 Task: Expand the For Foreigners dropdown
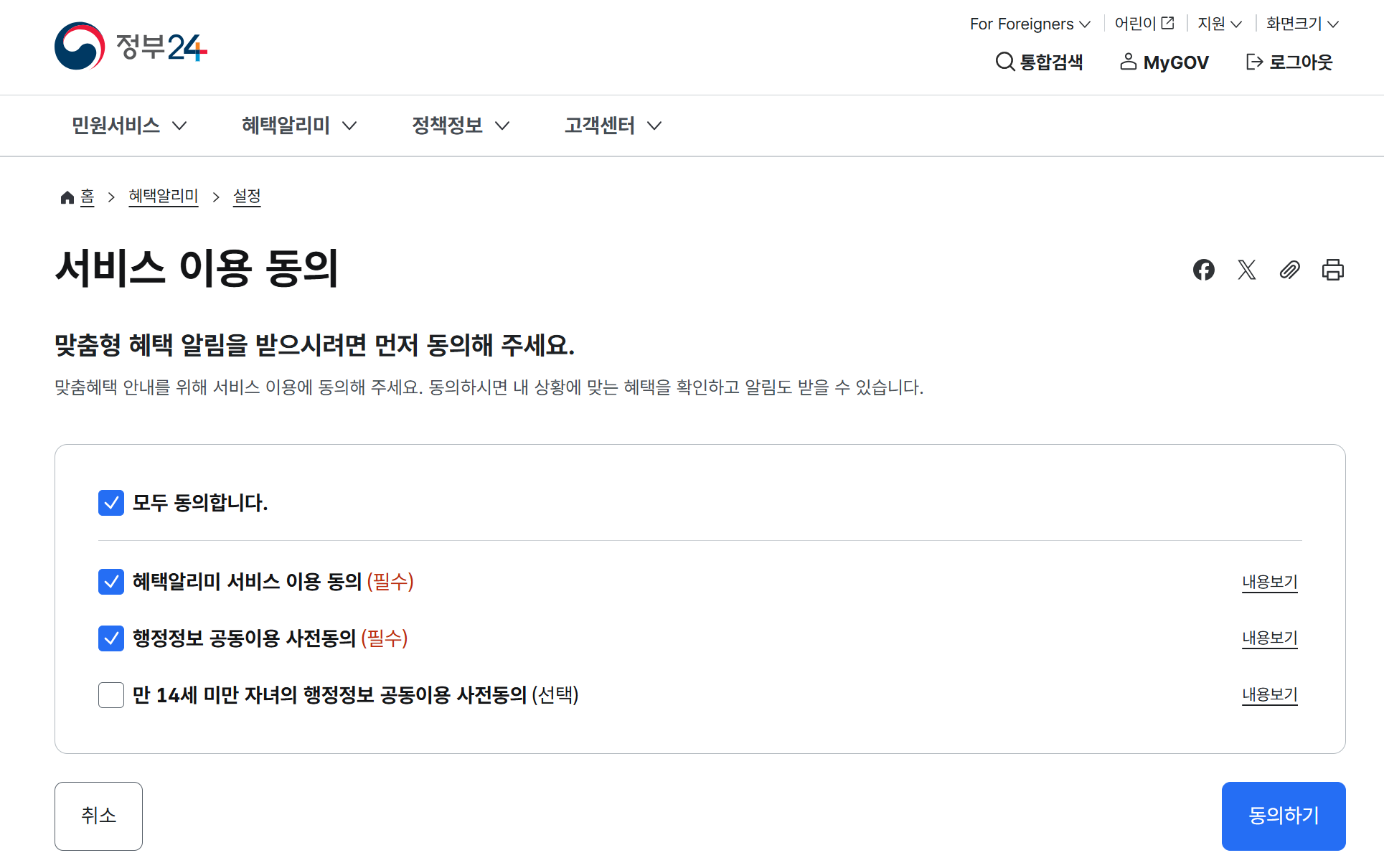pos(1030,24)
